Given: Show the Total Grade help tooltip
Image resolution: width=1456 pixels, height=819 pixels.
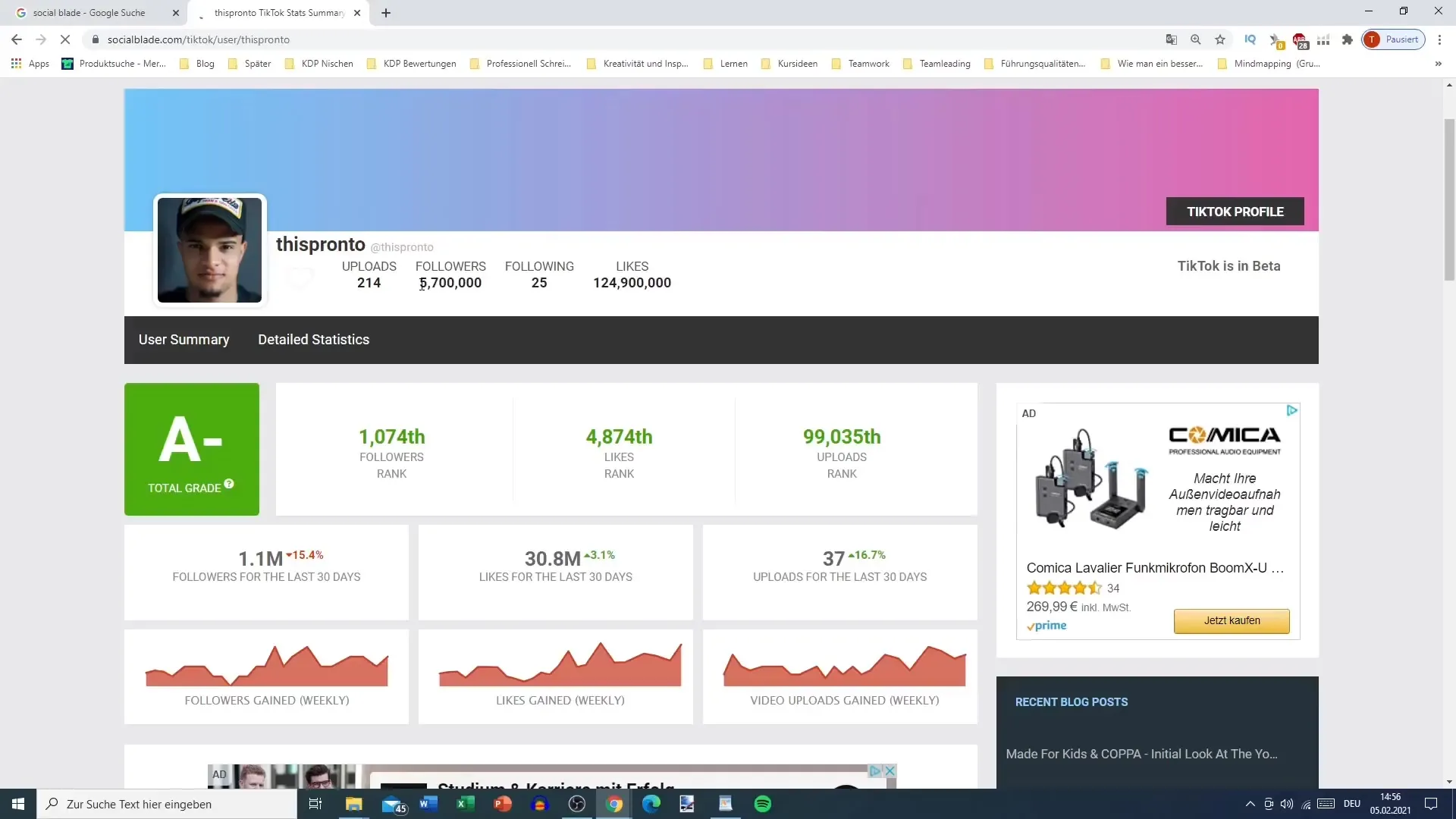Looking at the screenshot, I should (229, 484).
